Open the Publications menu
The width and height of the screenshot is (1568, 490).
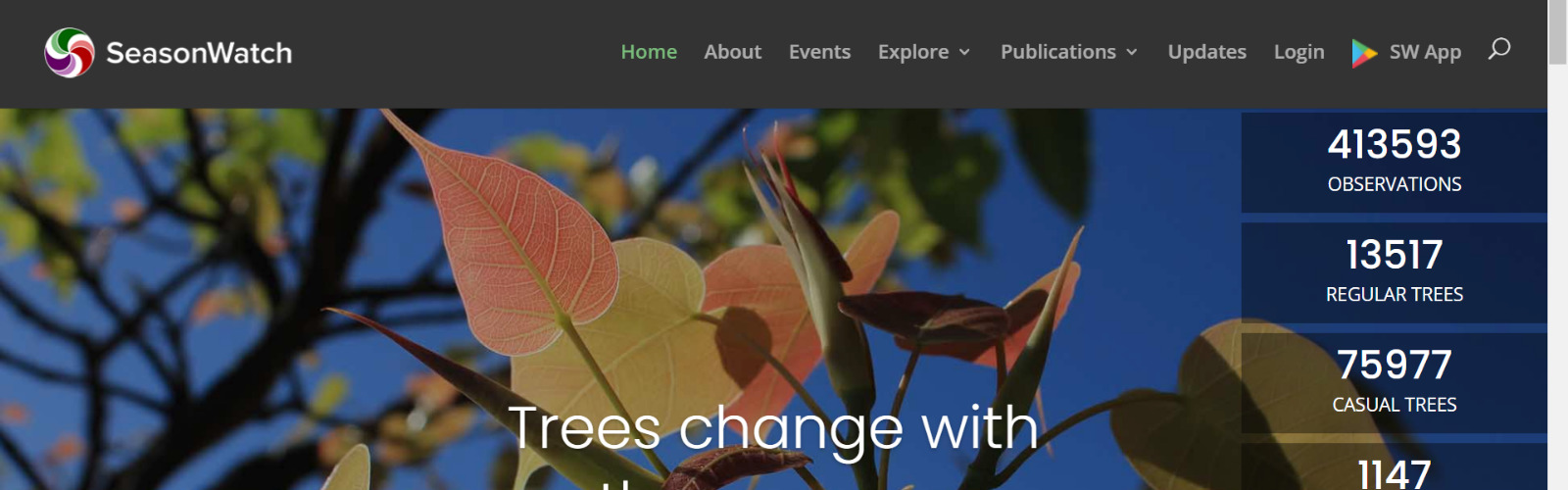(1058, 52)
